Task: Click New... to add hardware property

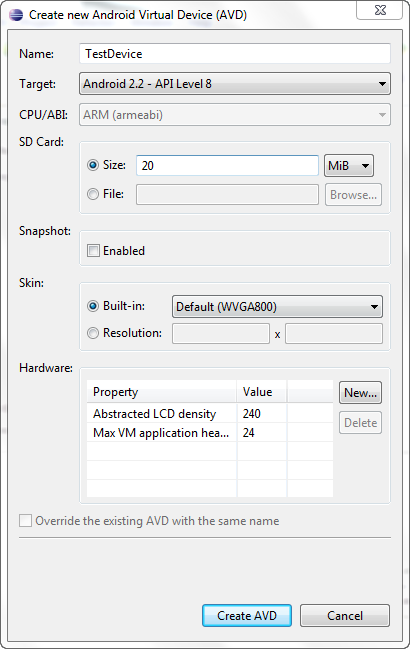Action: [x=360, y=392]
